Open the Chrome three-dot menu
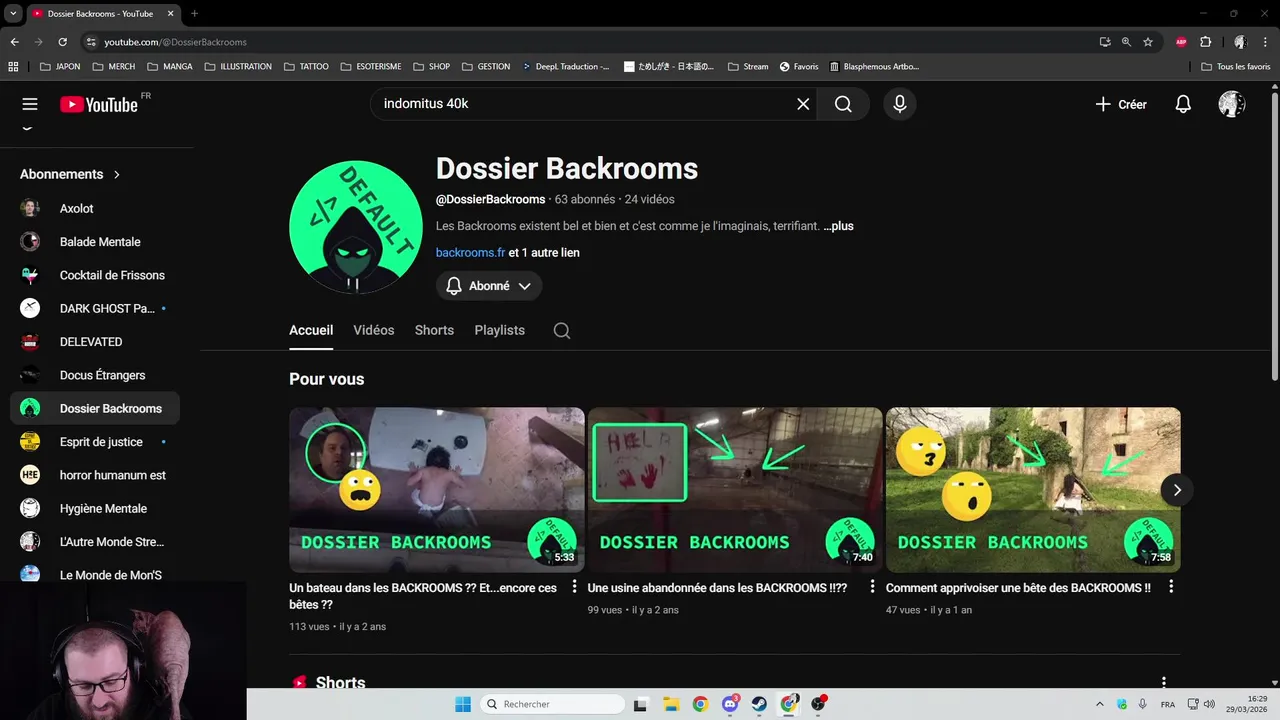The height and width of the screenshot is (720, 1280). [1264, 42]
